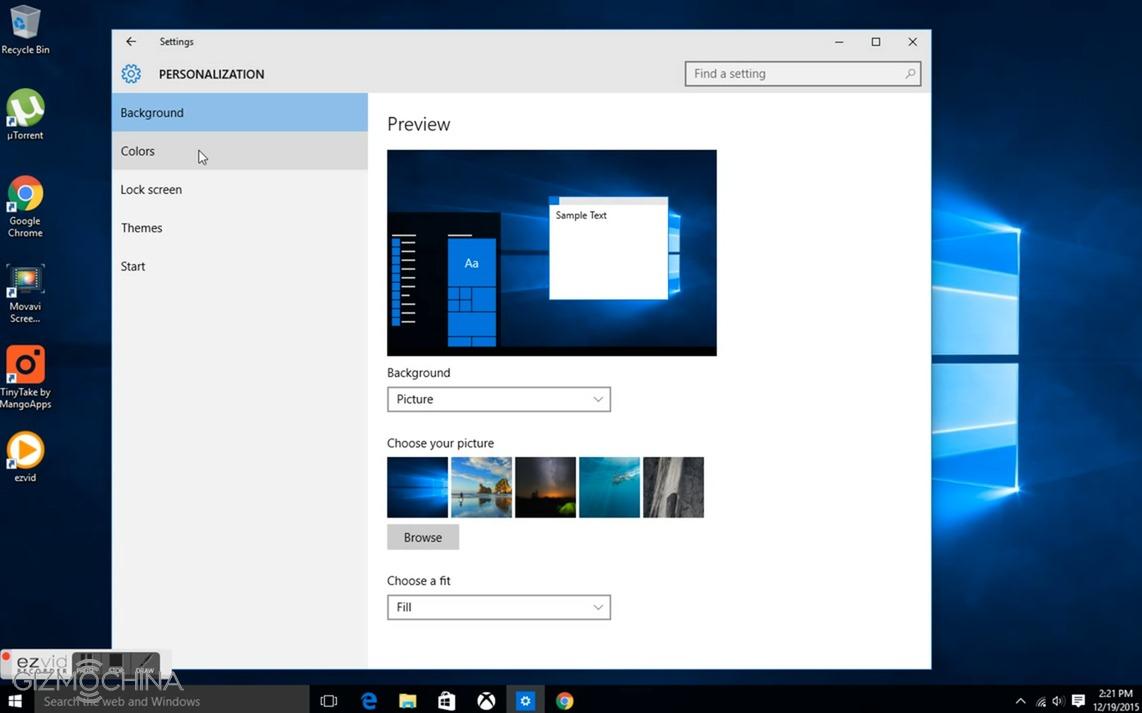Open the Lock screen settings section

coord(151,190)
